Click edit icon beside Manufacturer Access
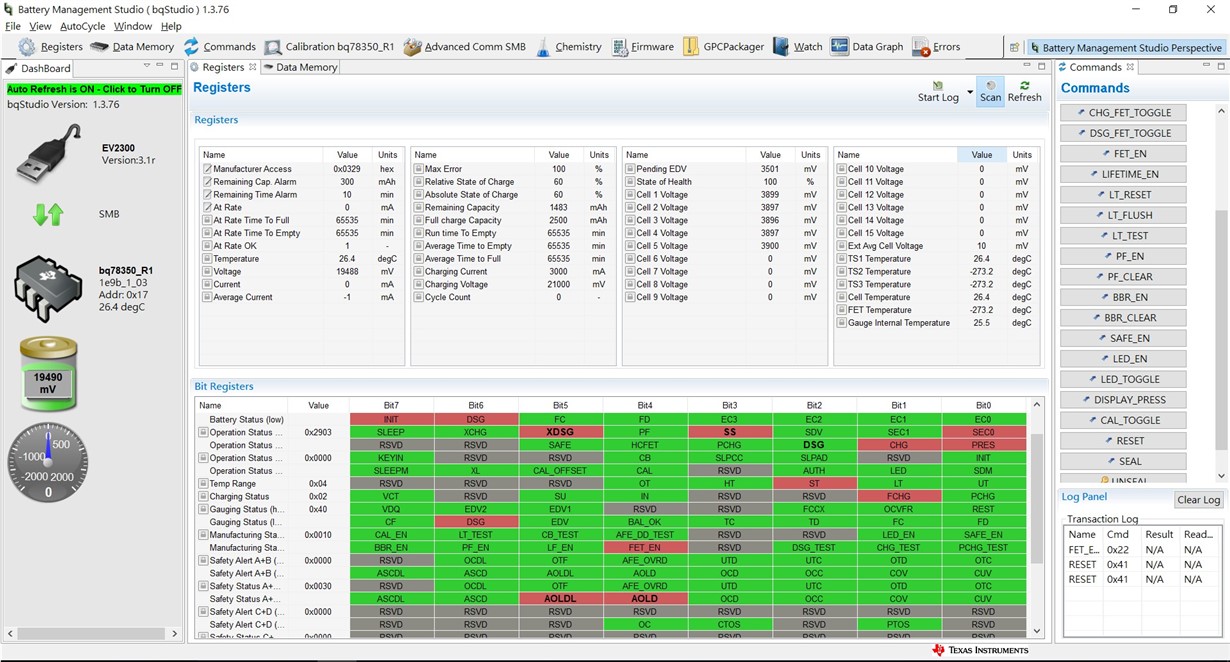 [207, 169]
